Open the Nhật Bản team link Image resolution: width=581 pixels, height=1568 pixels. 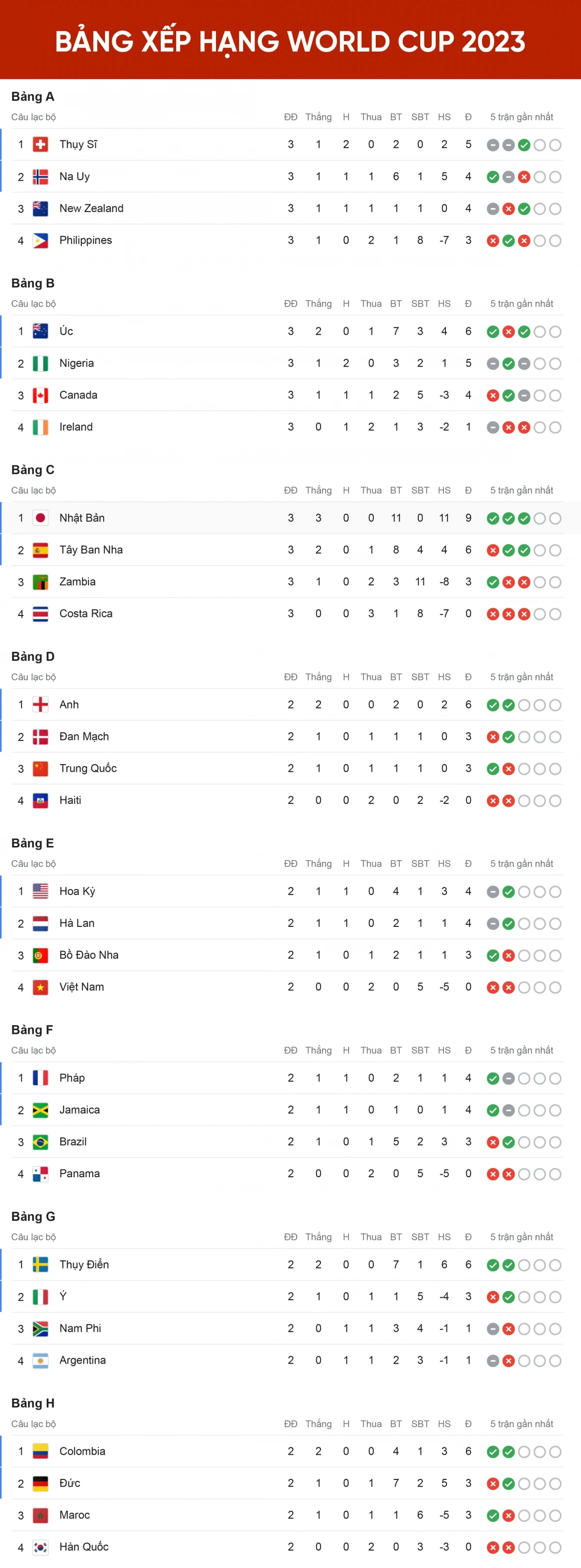coord(82,518)
